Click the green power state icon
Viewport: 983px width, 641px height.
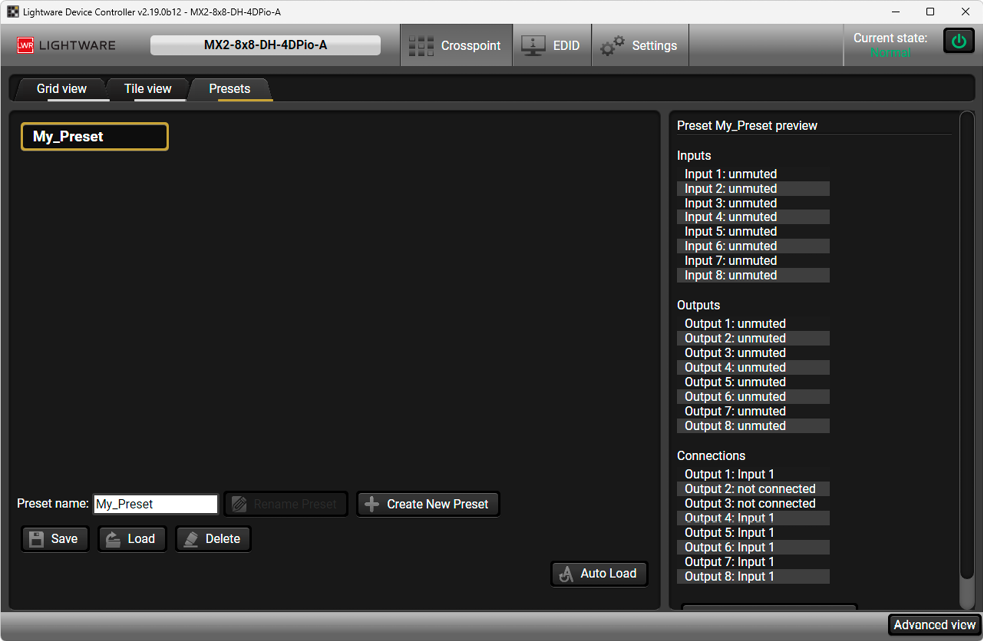pos(958,42)
